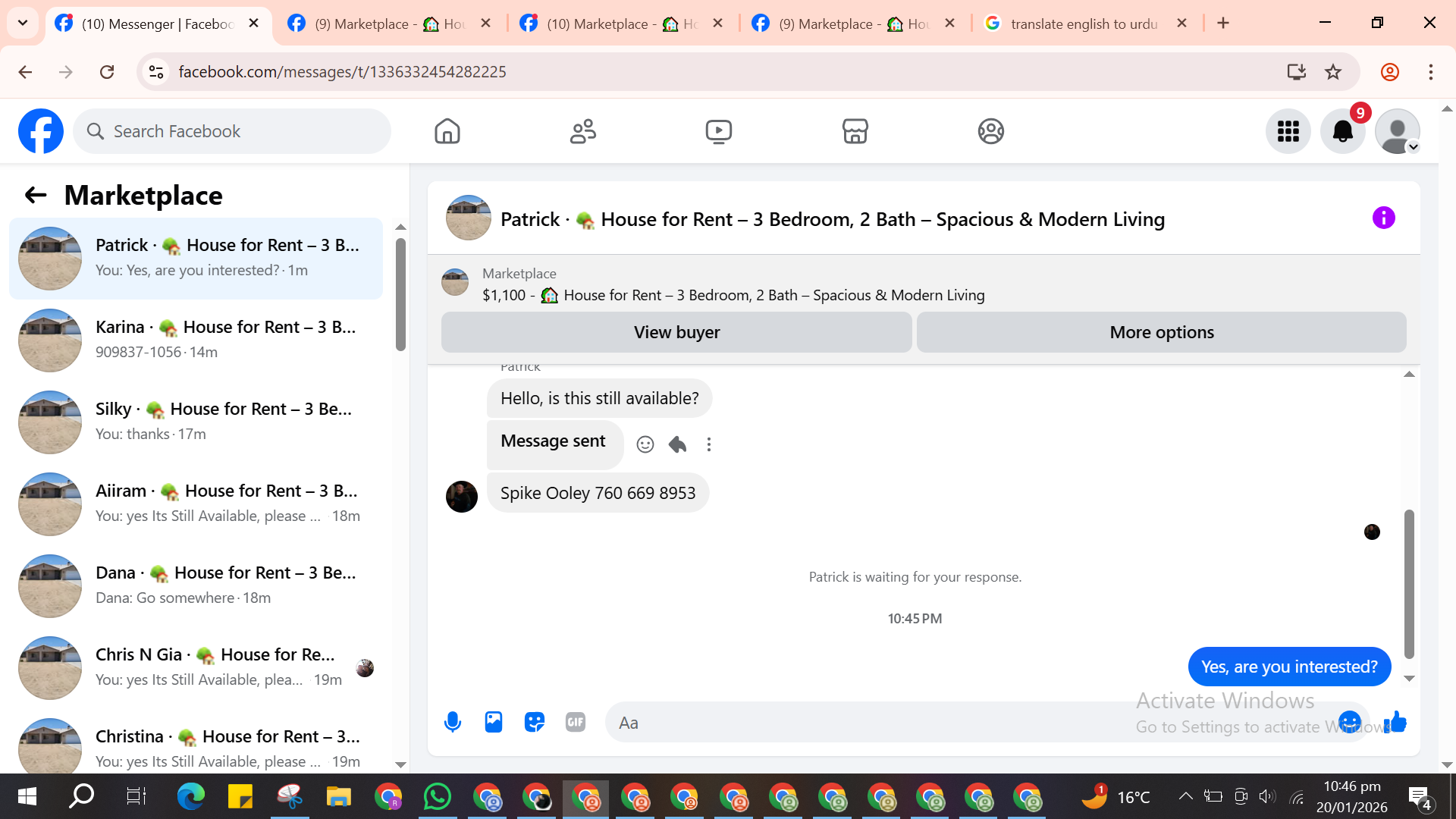The width and height of the screenshot is (1456, 819).
Task: Open the Facebook menu grid icon
Action: point(1288,131)
